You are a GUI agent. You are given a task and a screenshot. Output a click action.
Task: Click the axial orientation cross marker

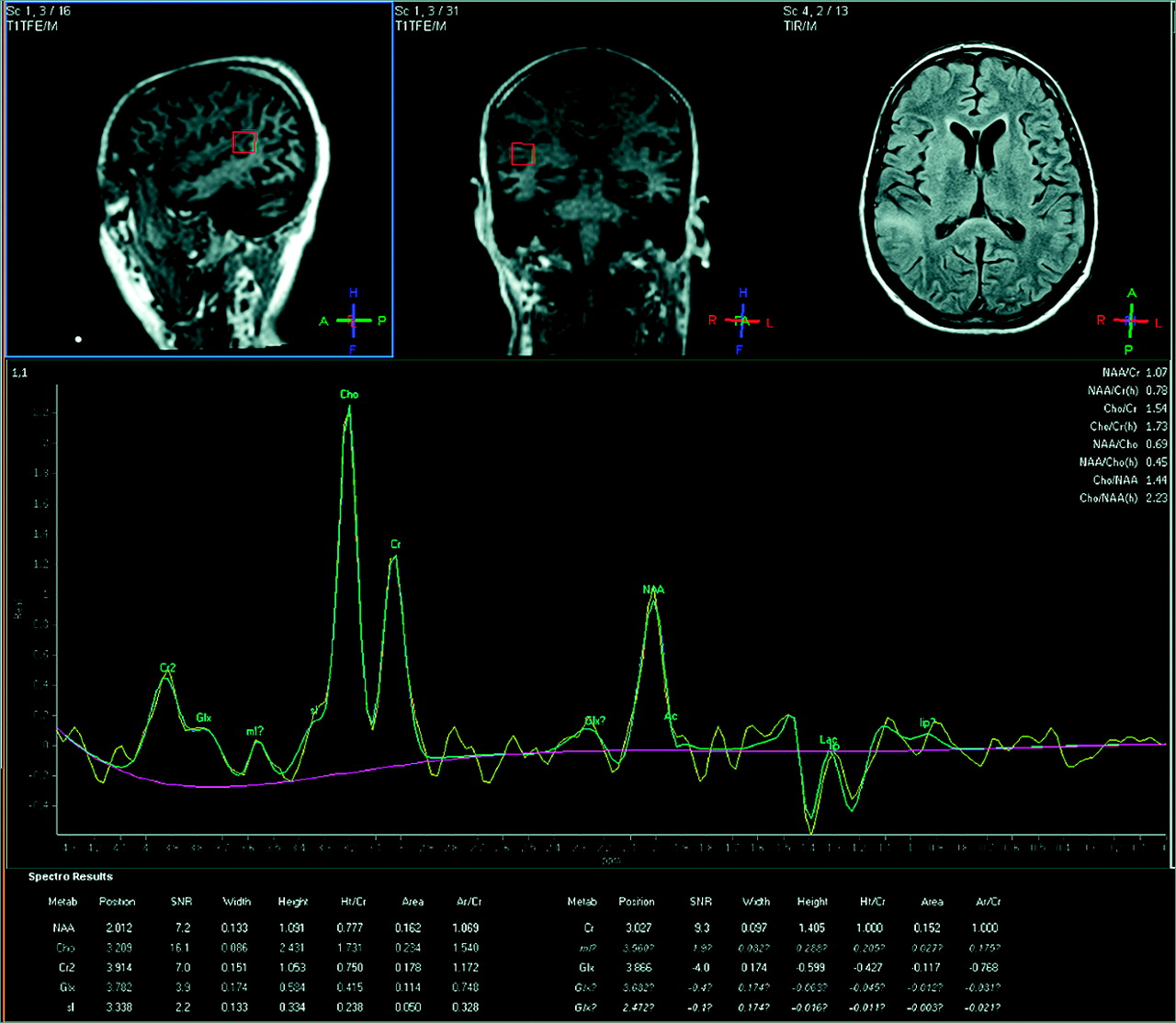(1131, 320)
